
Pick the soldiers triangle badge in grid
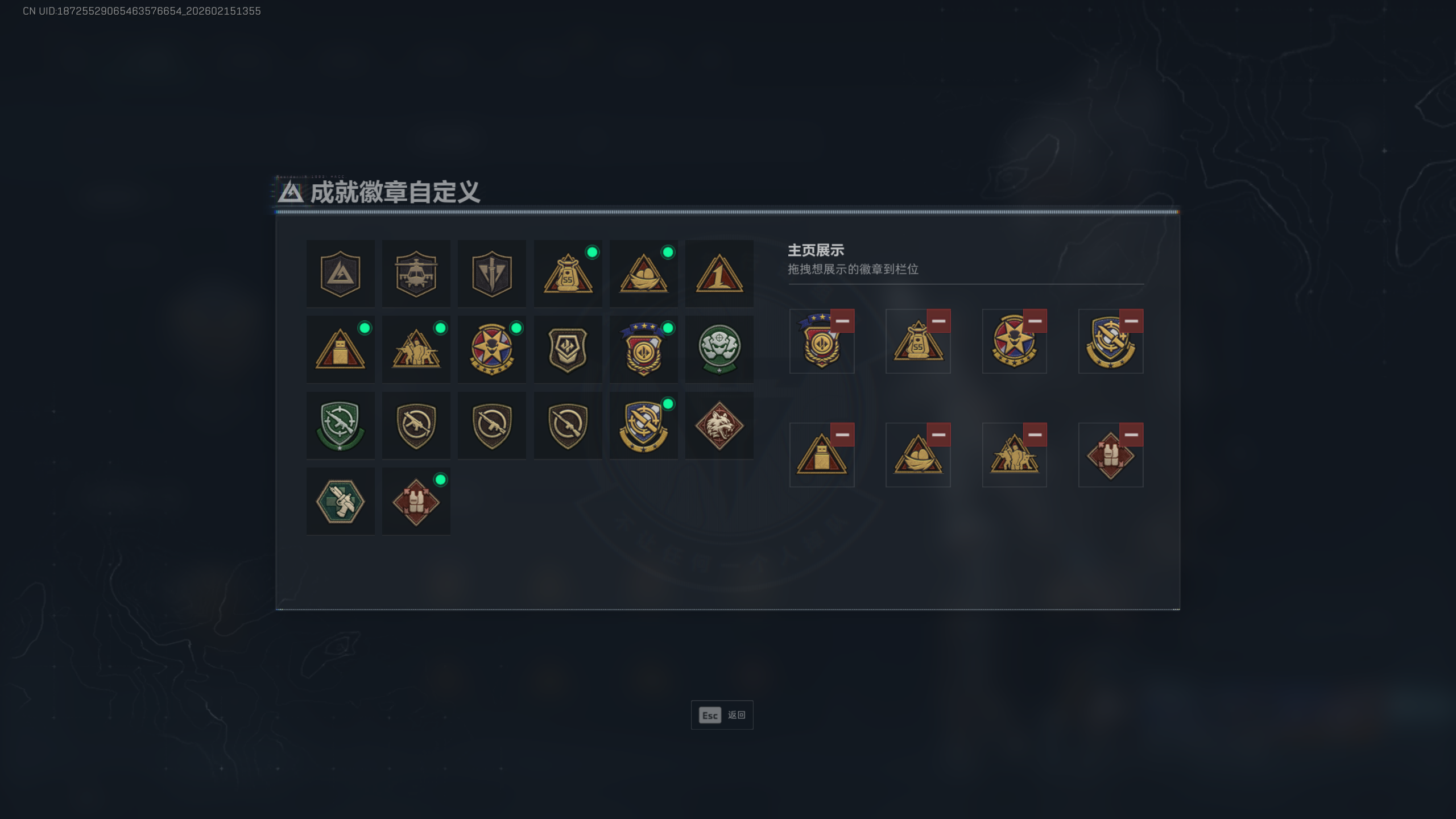click(416, 349)
